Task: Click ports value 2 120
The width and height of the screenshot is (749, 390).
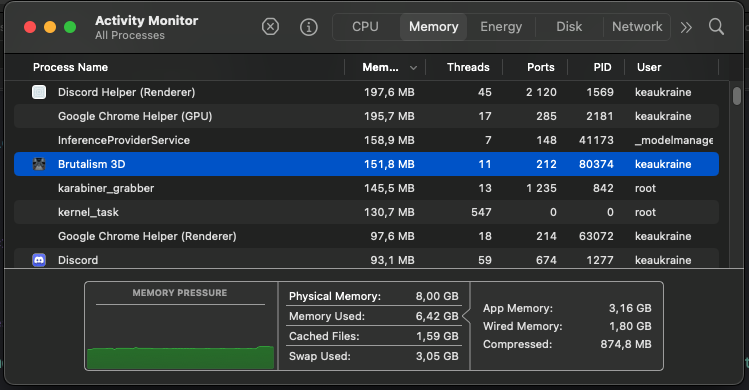Action: click(x=541, y=92)
